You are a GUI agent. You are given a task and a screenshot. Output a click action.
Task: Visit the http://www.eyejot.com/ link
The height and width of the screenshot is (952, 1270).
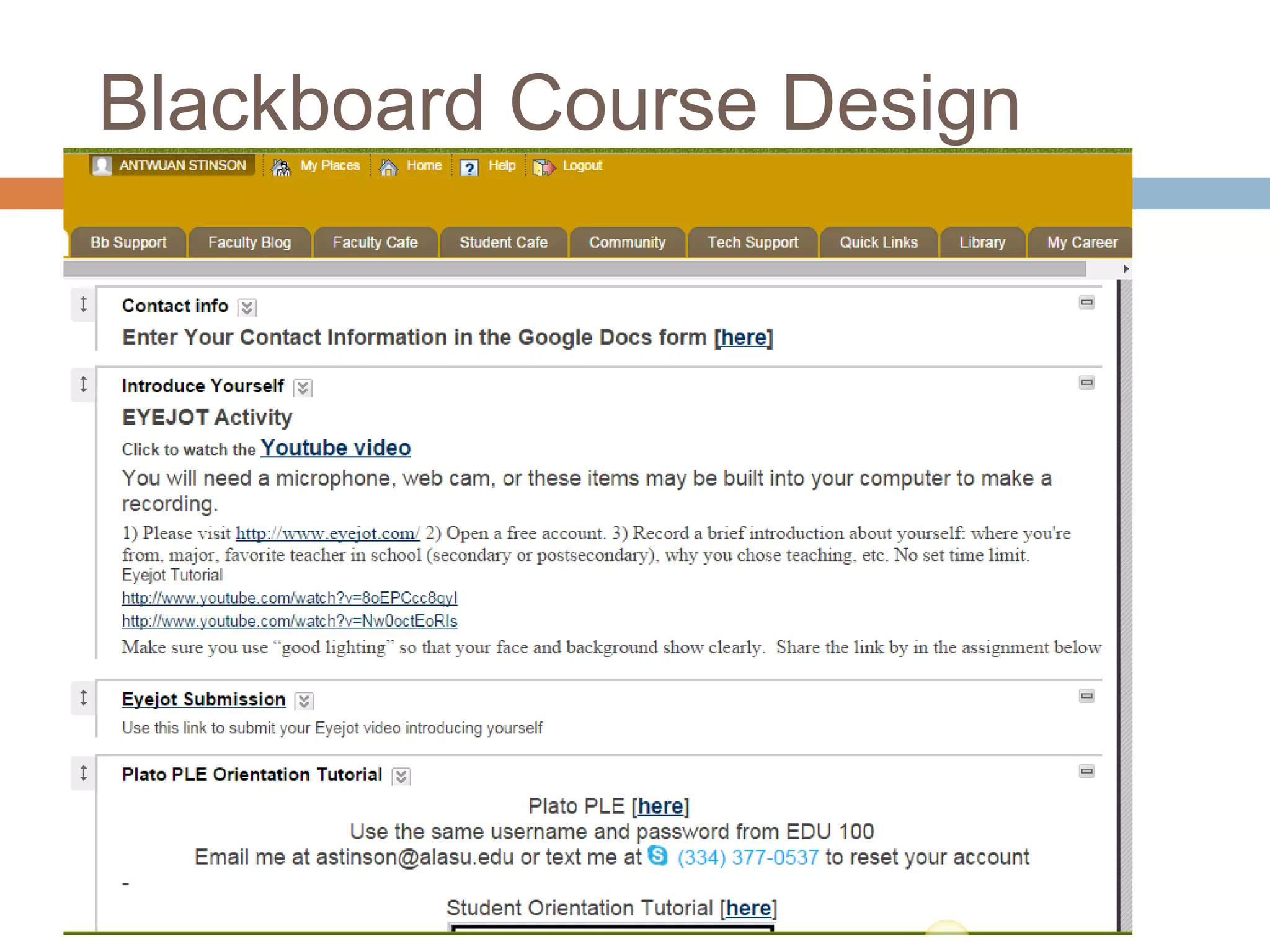327,533
